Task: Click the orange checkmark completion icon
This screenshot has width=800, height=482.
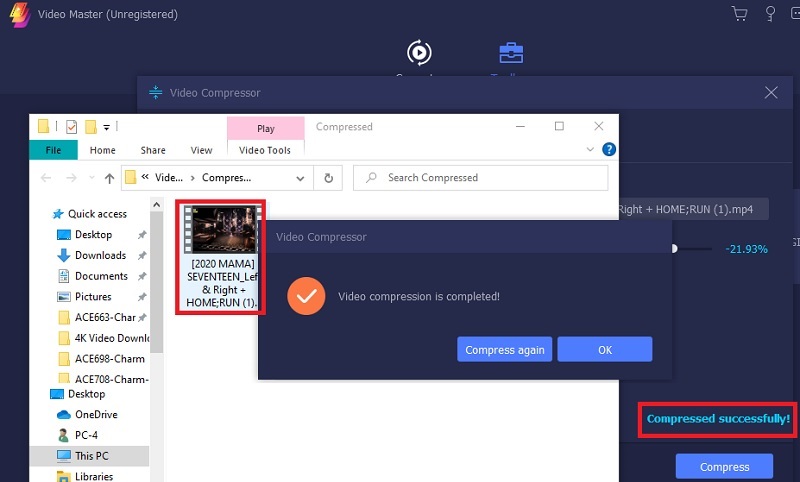Action: 306,296
